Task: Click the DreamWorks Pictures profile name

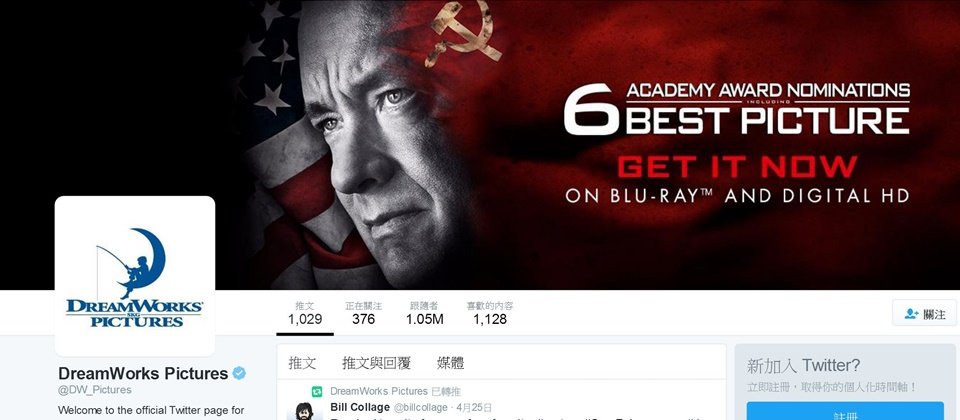Action: [x=143, y=373]
